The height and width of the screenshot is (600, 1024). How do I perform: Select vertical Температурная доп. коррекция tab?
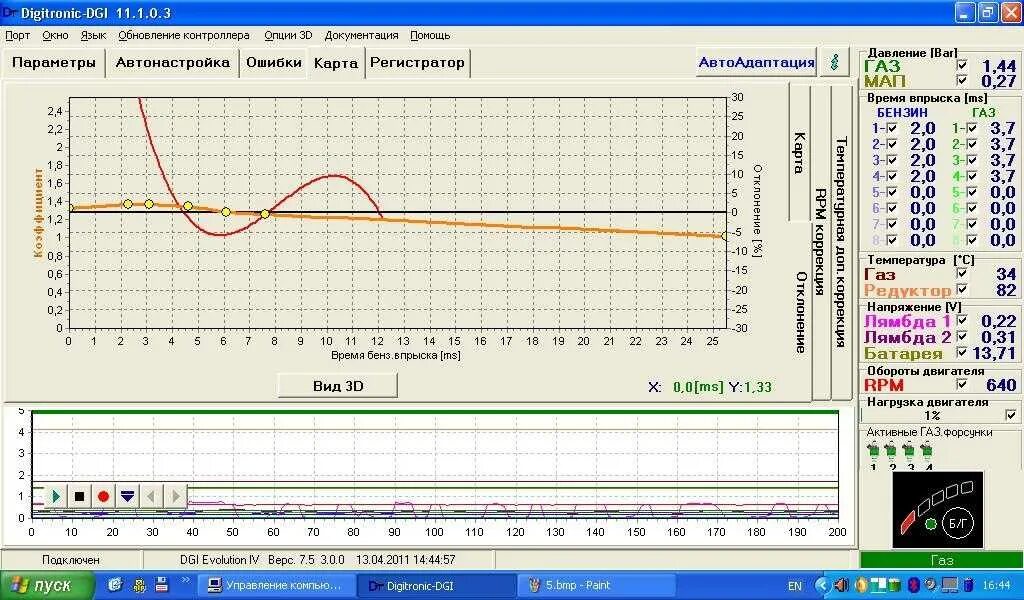(x=841, y=242)
